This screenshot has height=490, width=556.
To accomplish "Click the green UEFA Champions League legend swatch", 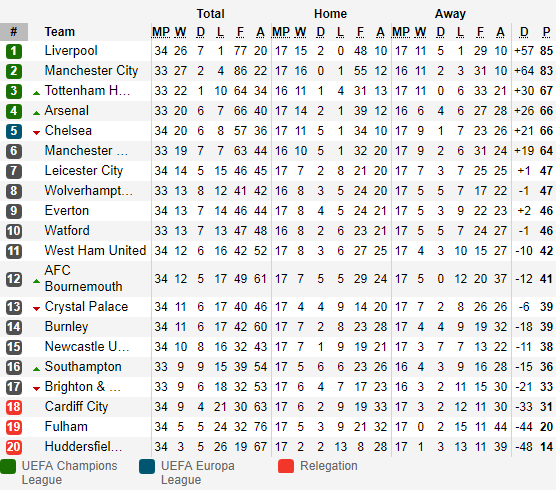I will pos(8,466).
